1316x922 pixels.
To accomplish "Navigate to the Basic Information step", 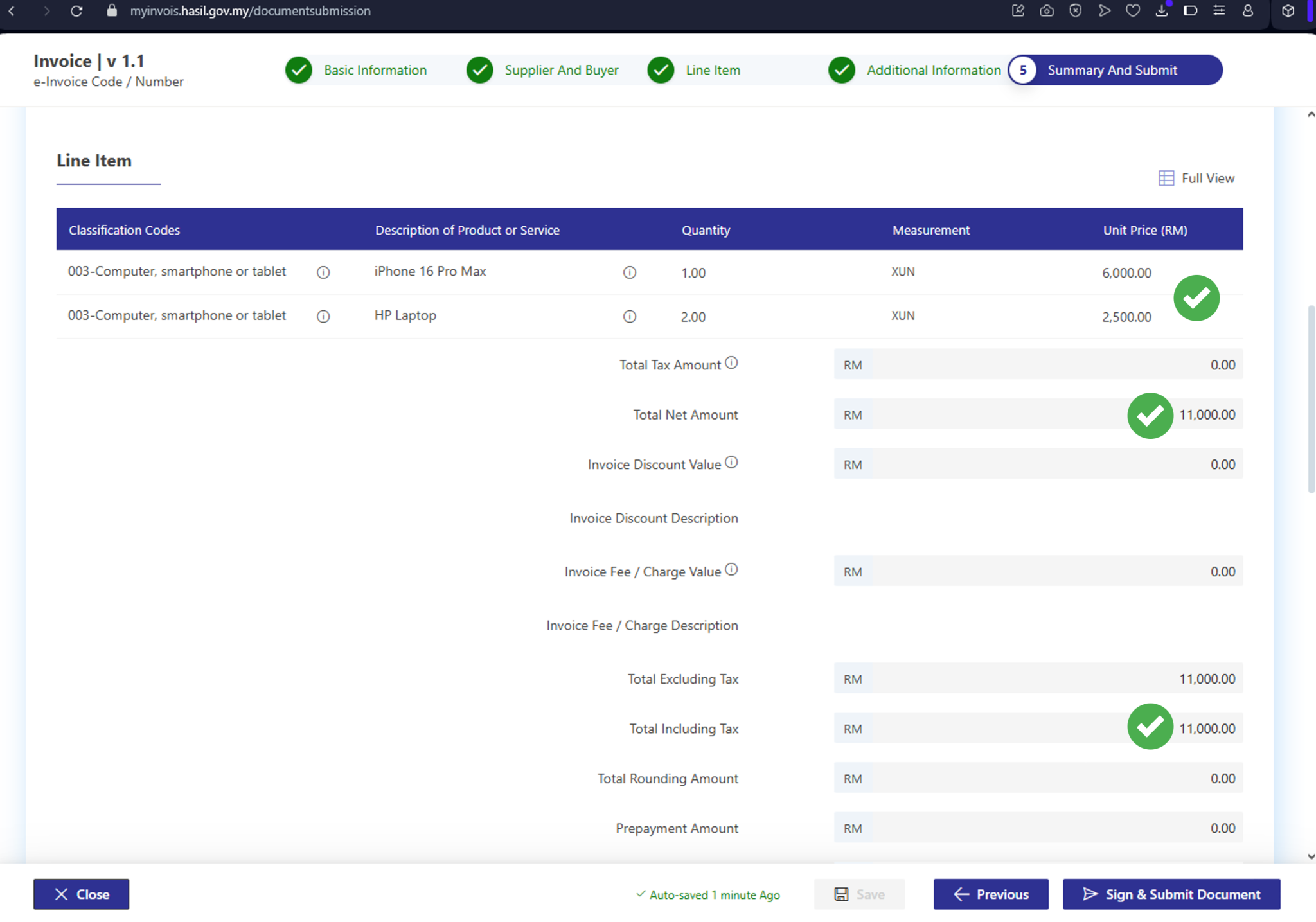I will click(375, 70).
